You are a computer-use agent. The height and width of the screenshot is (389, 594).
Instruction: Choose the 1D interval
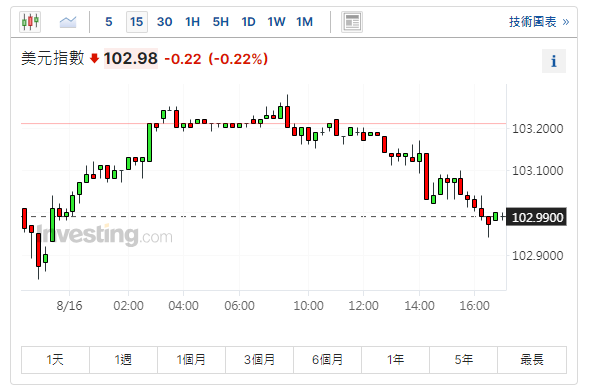tap(249, 22)
